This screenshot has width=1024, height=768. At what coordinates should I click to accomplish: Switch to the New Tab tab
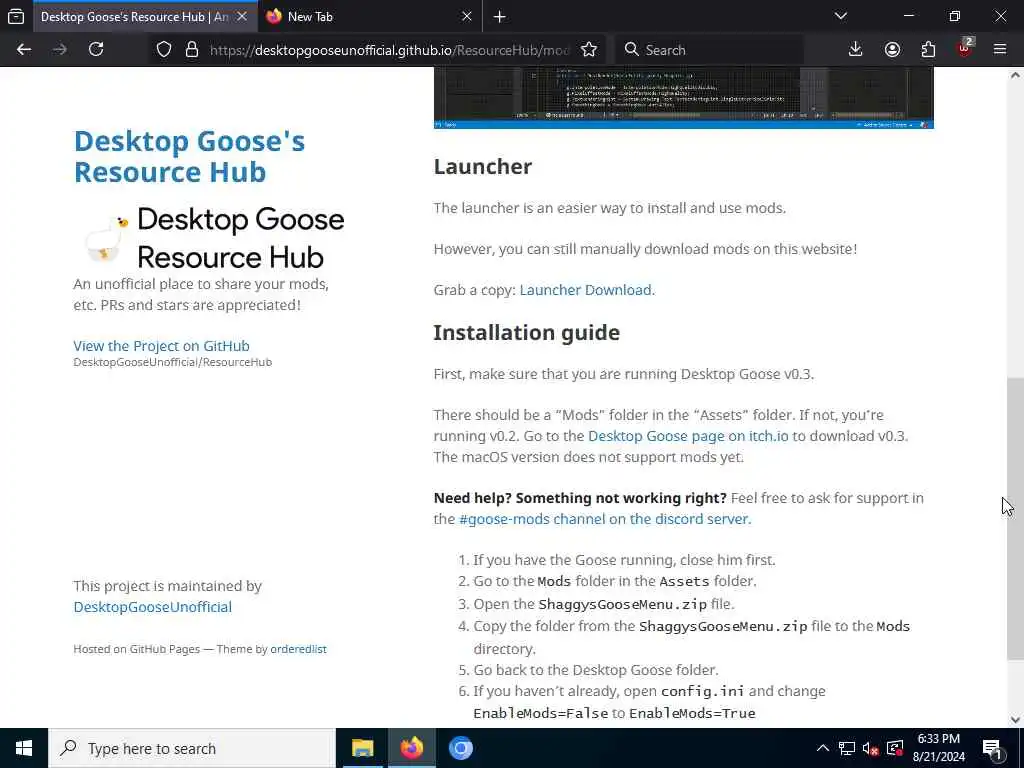tap(371, 16)
